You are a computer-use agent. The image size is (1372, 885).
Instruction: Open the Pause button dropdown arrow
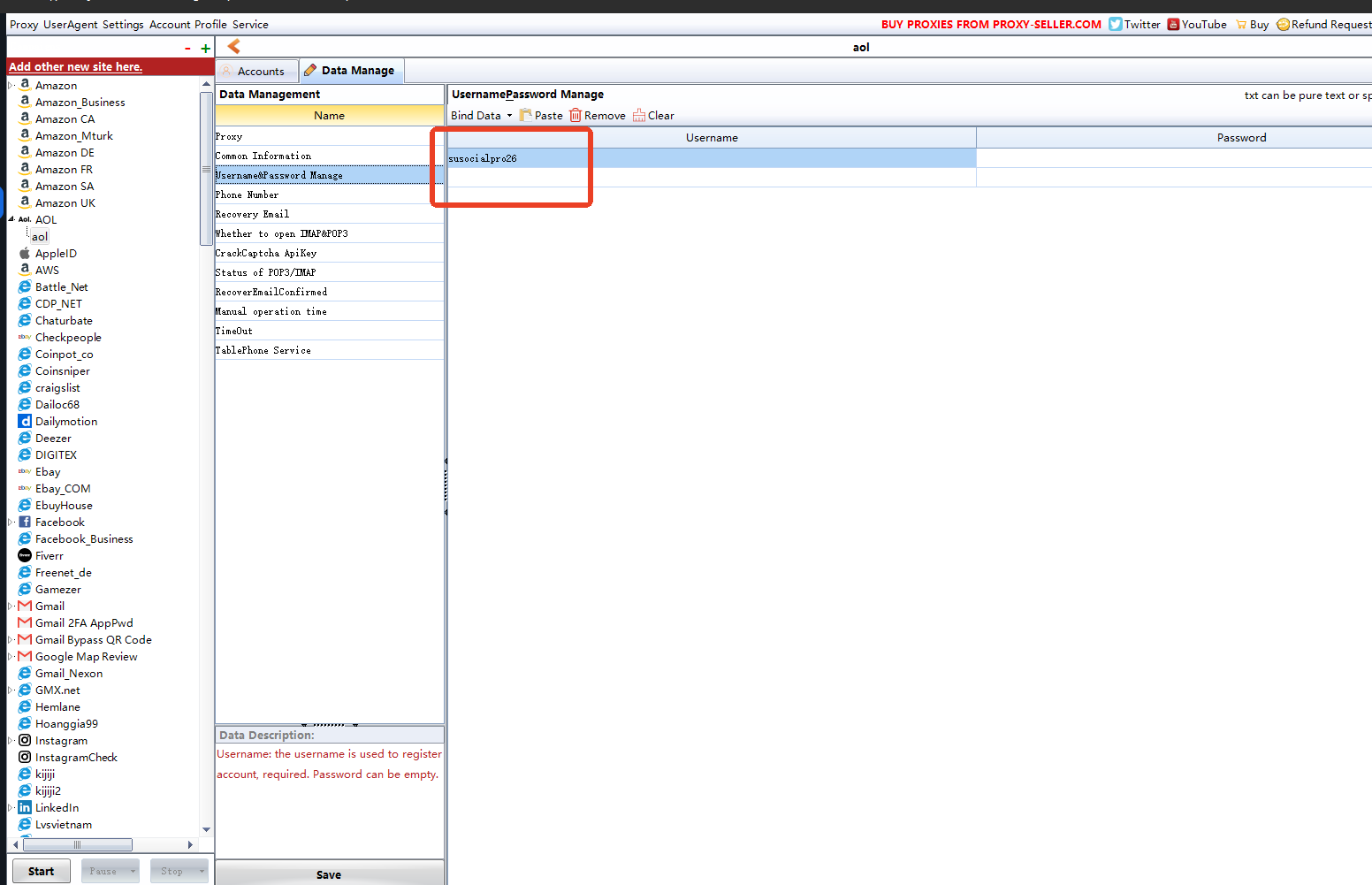point(133,871)
